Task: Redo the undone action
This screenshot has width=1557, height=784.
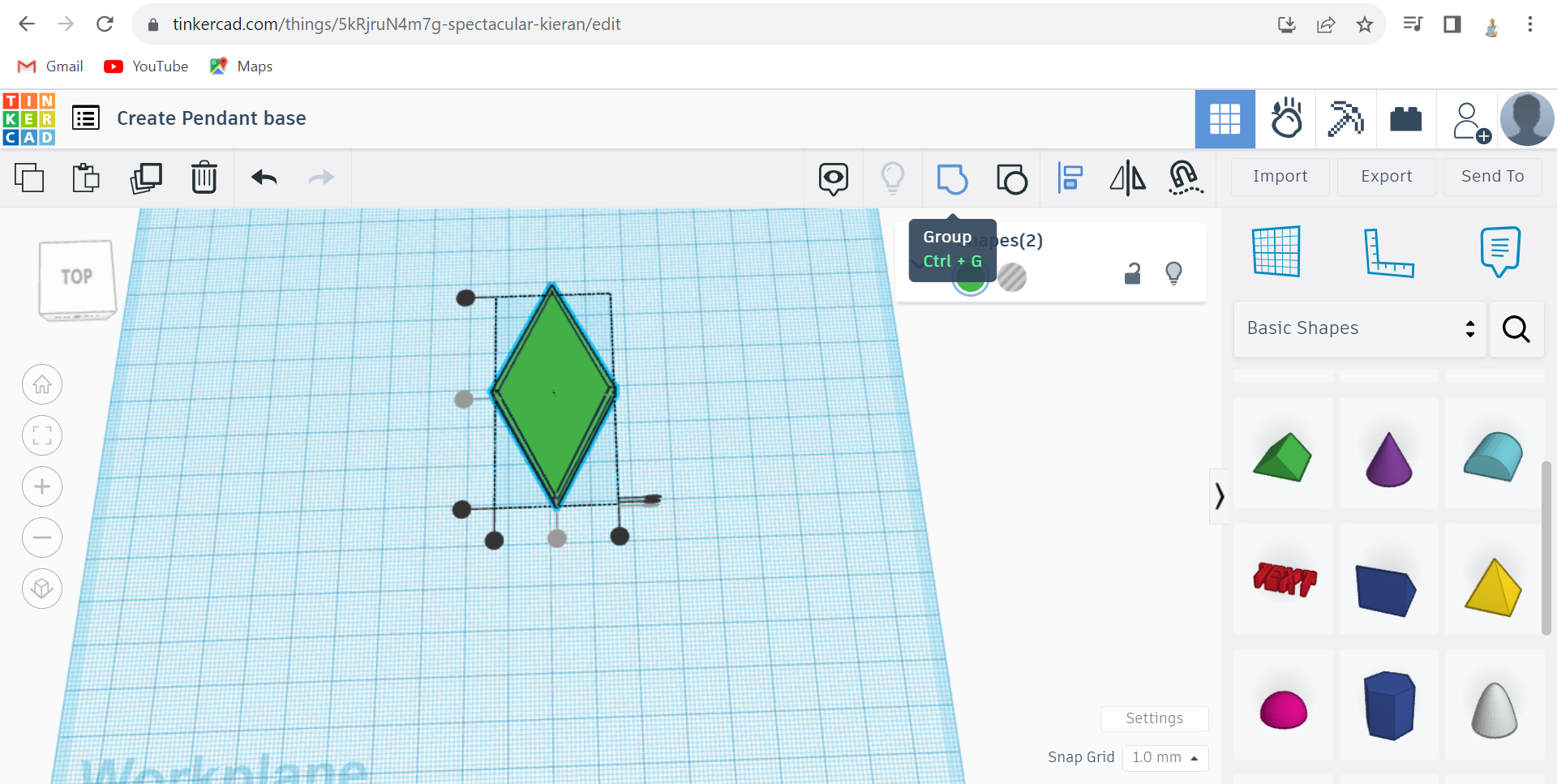Action: pos(322,178)
